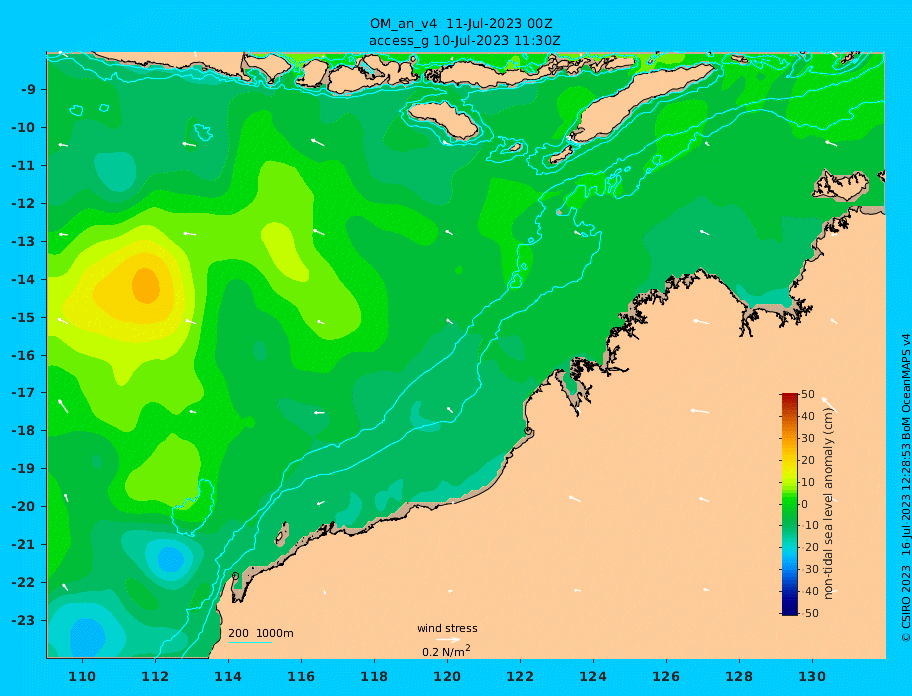Click the color bar tick label 30
The image size is (912, 696).
tap(808, 438)
